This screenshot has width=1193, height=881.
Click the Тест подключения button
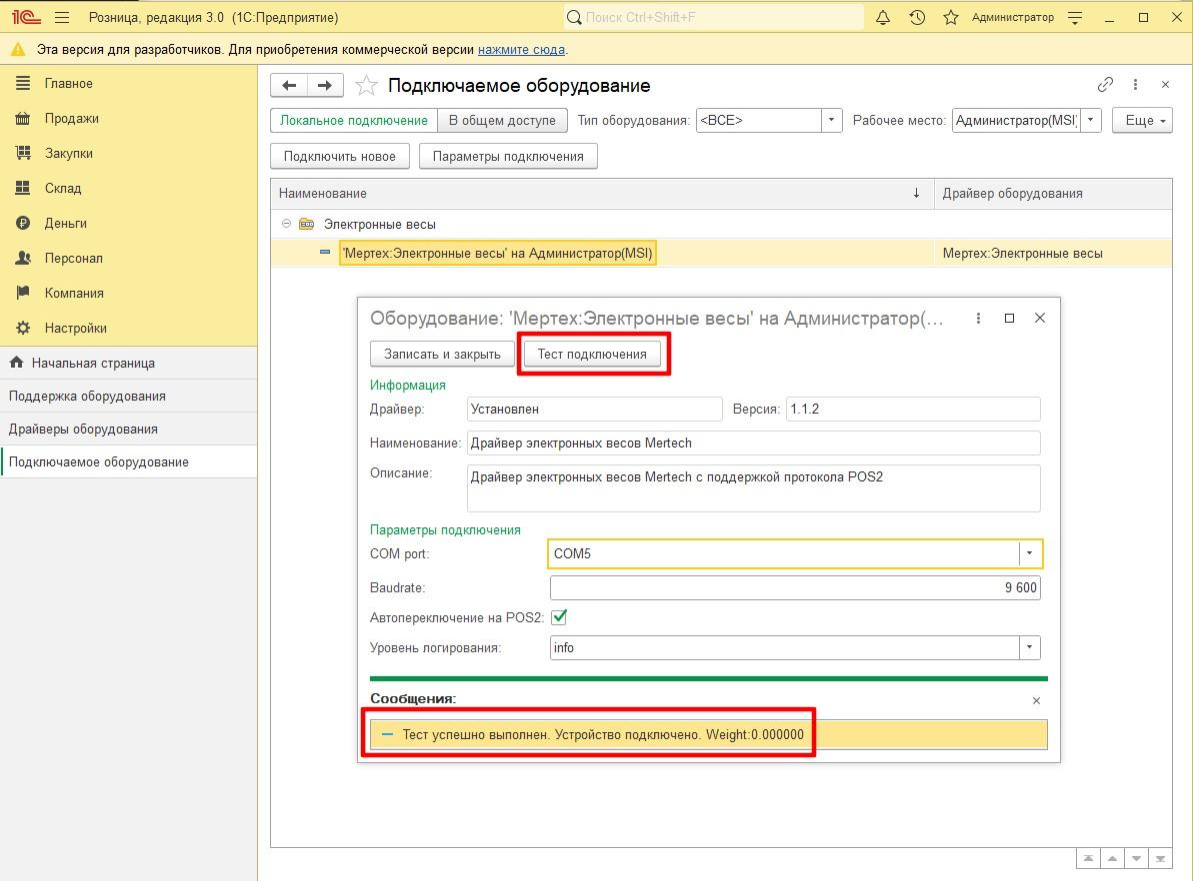click(x=592, y=354)
